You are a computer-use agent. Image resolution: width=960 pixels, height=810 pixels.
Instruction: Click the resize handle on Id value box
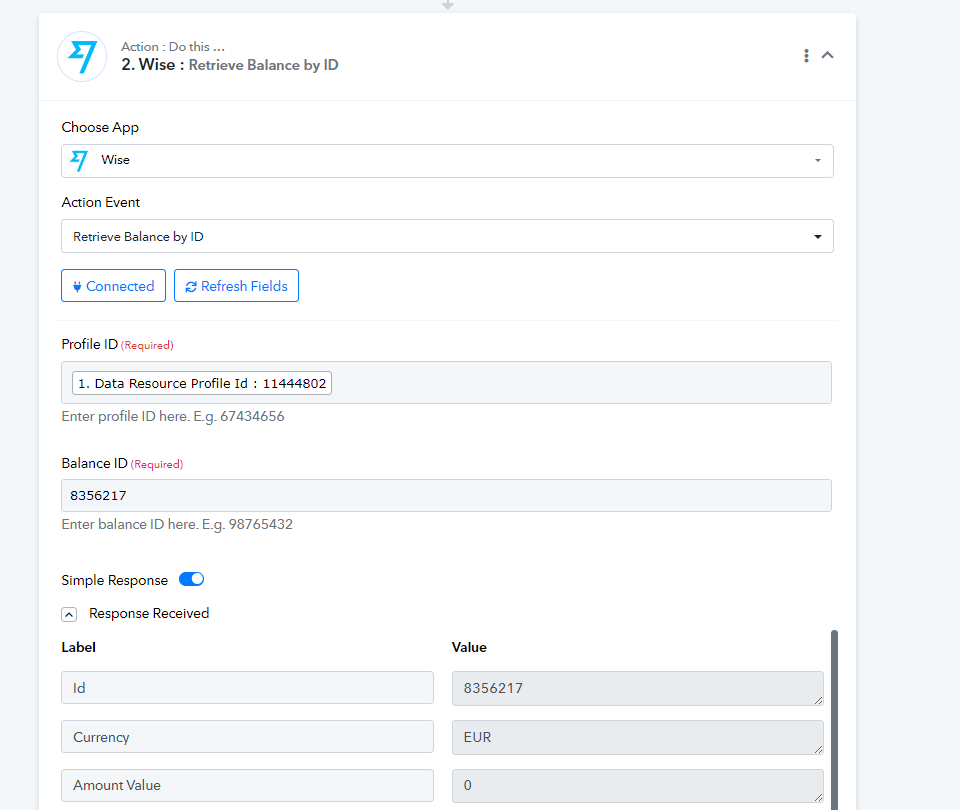point(819,700)
